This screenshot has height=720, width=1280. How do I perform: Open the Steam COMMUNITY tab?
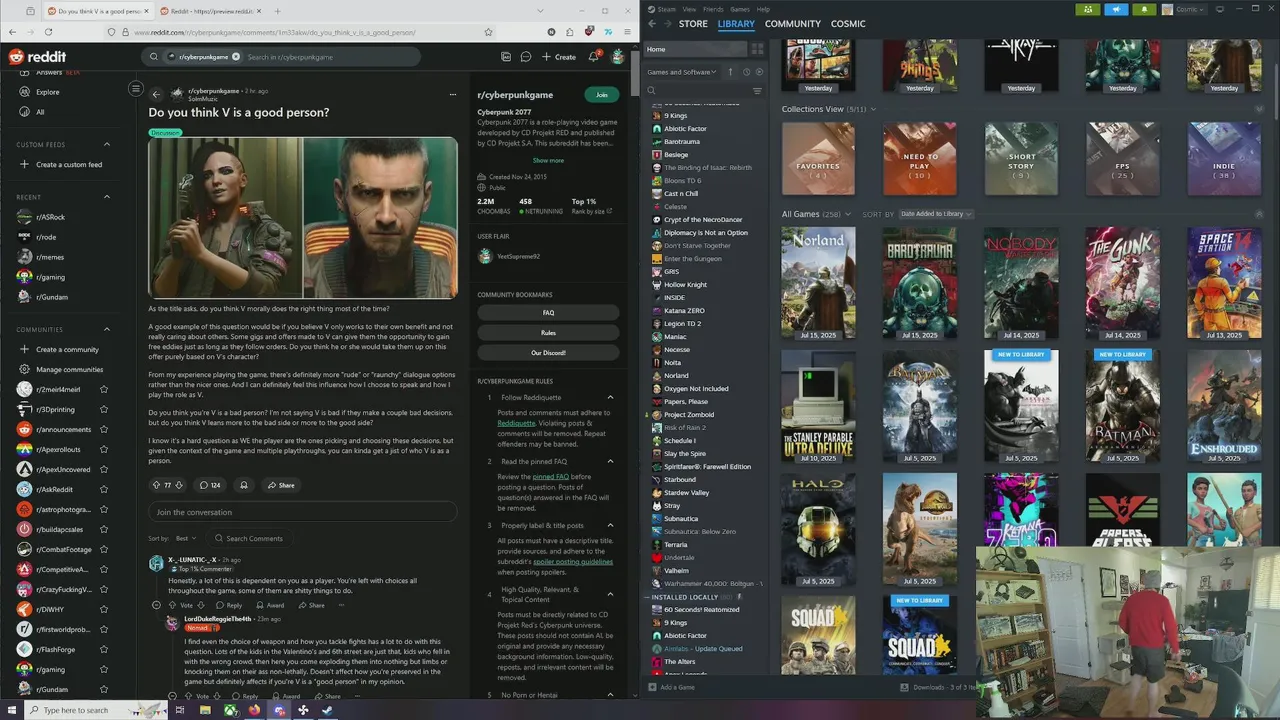[x=793, y=24]
